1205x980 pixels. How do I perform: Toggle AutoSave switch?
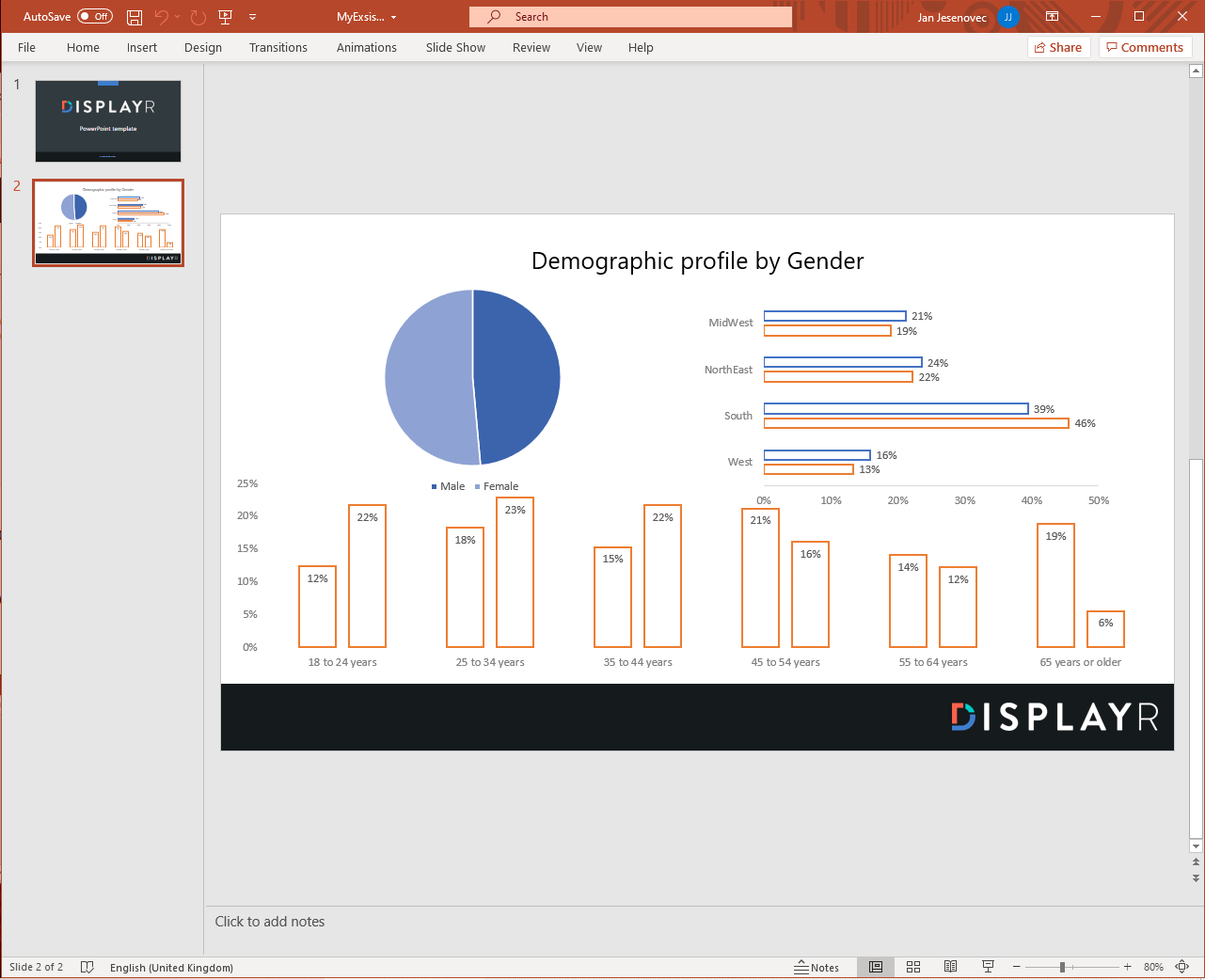(94, 17)
